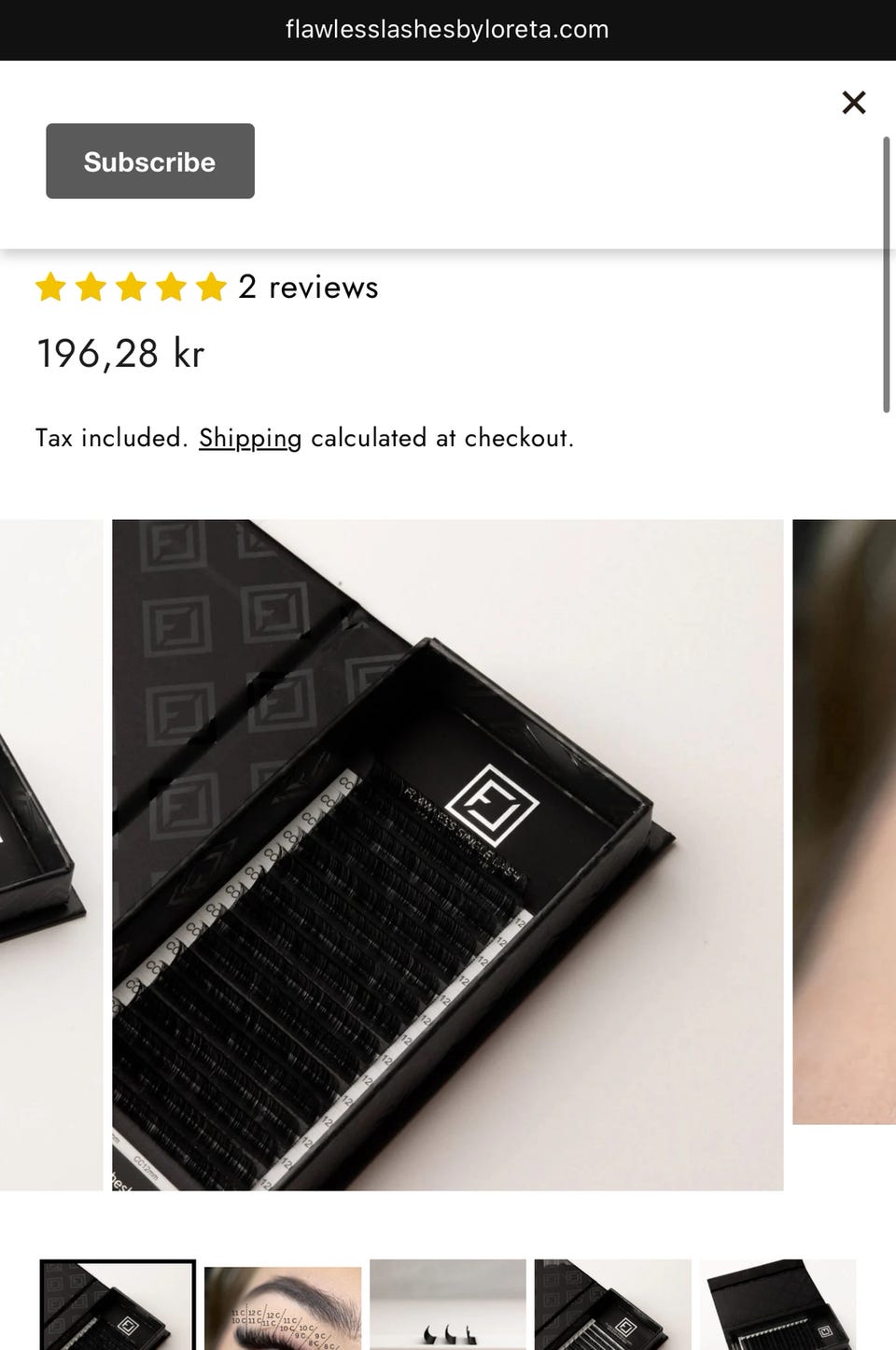
Task: Click the fourth yellow rating star
Action: tap(171, 287)
